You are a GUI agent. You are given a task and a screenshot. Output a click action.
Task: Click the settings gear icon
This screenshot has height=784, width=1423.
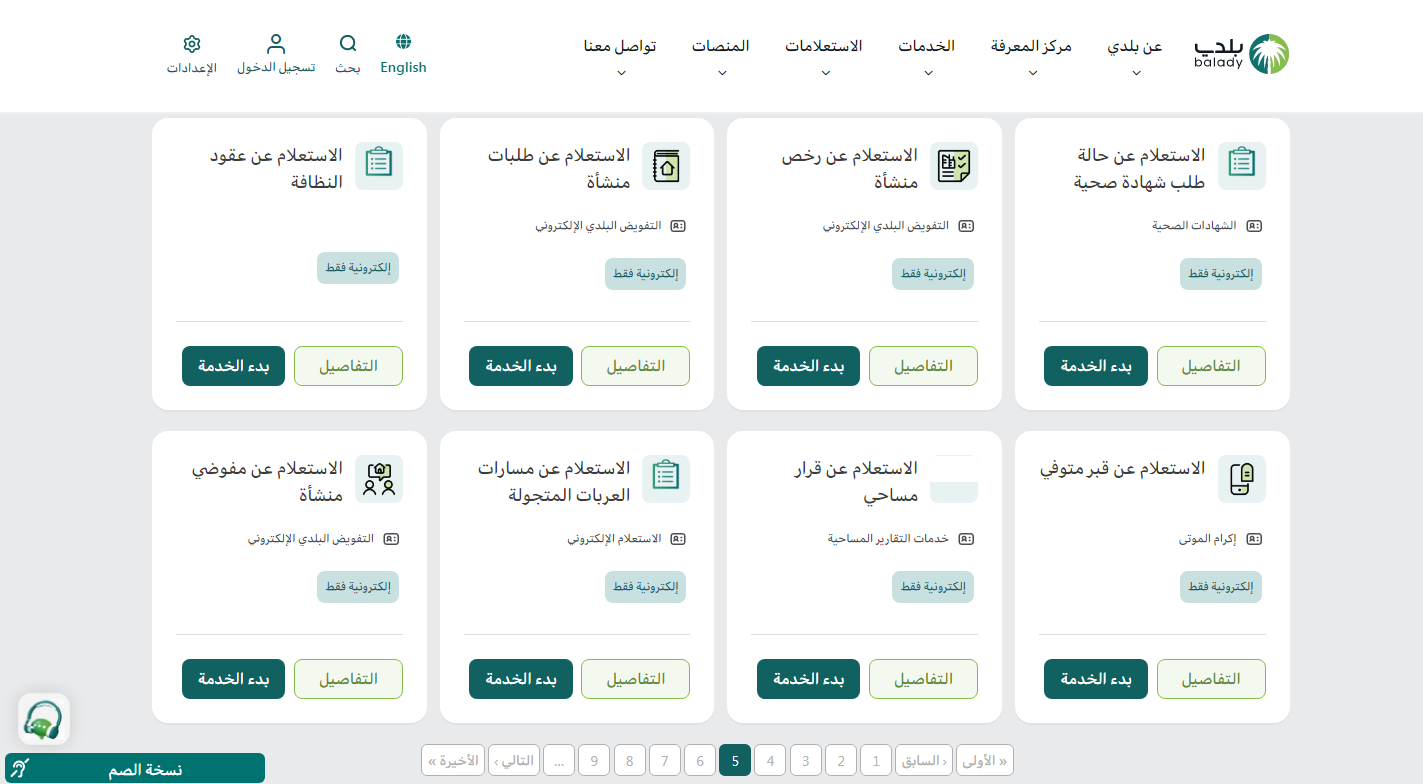(192, 44)
